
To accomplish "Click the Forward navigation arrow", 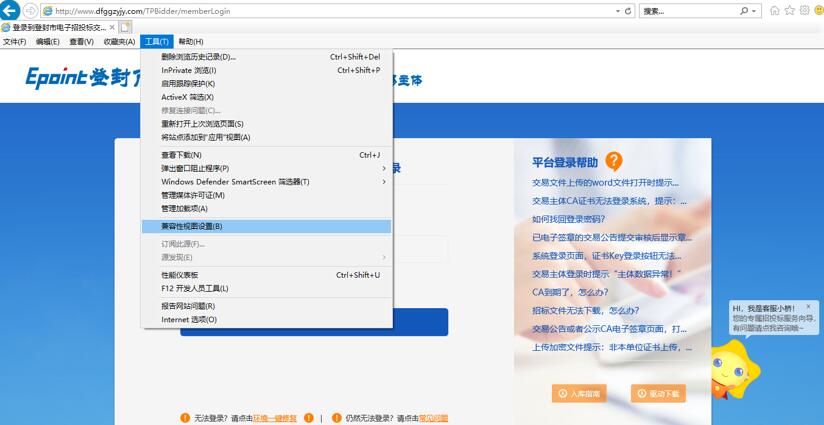I will pyautogui.click(x=30, y=10).
